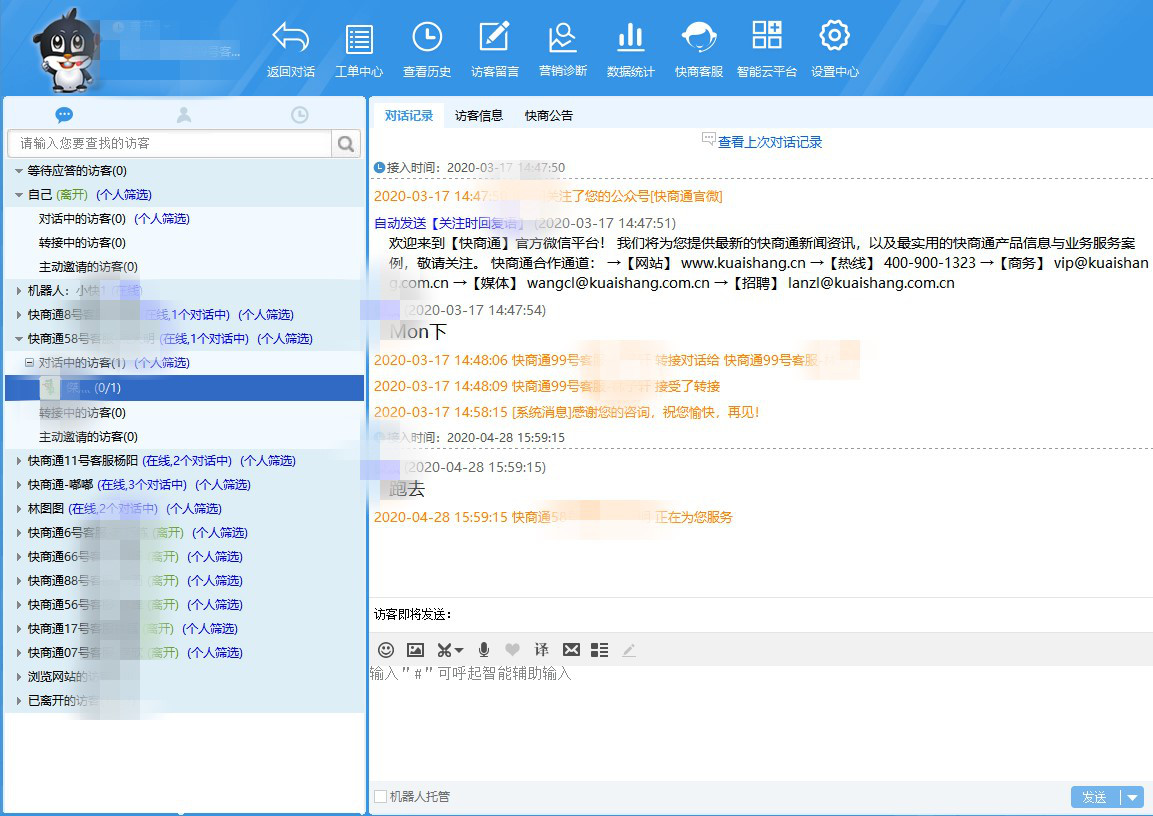This screenshot has height=816, width=1153.
Task: Open the 设置中心 gear icon
Action: [x=834, y=37]
